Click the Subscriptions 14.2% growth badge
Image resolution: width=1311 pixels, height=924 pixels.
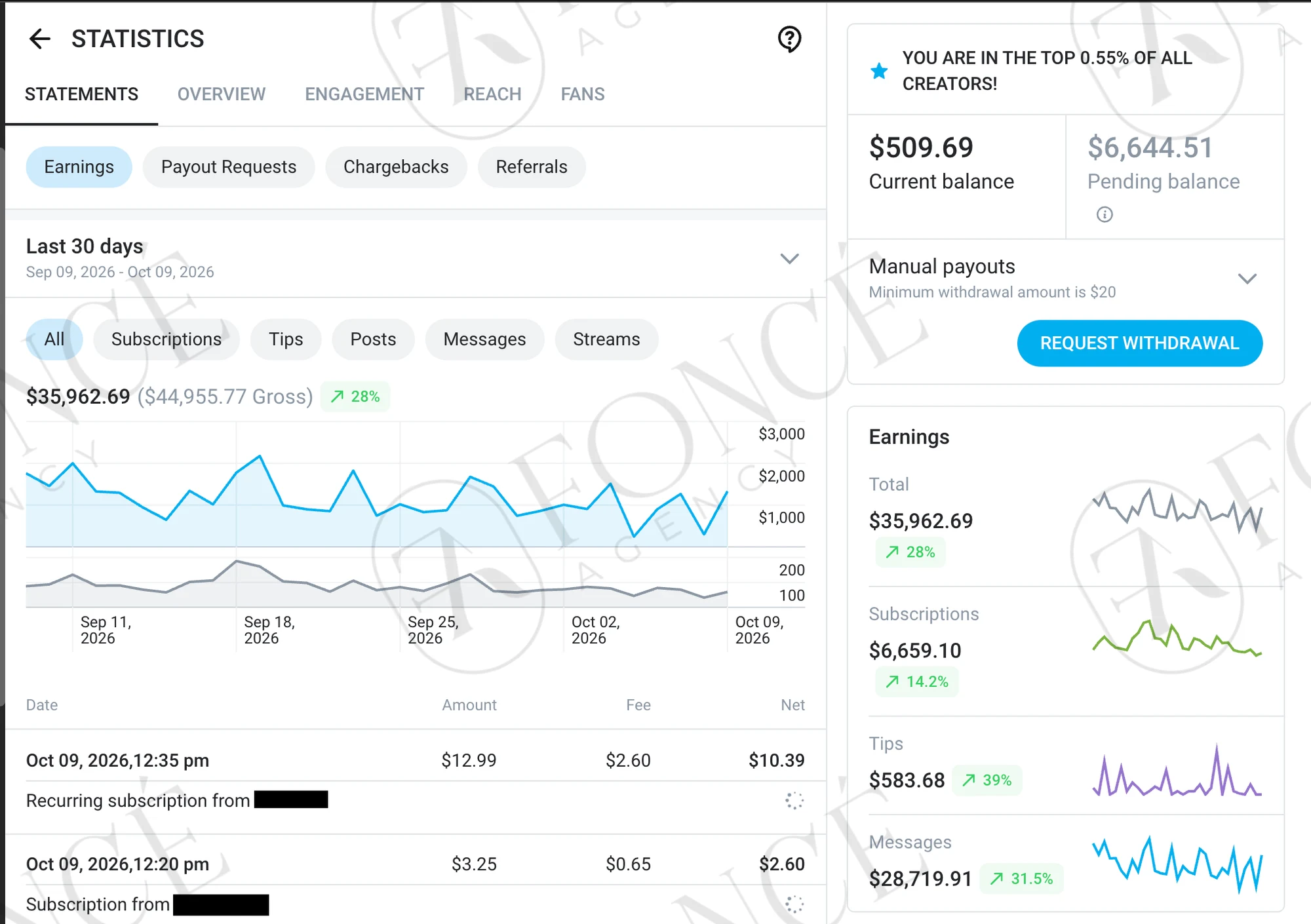tap(917, 682)
